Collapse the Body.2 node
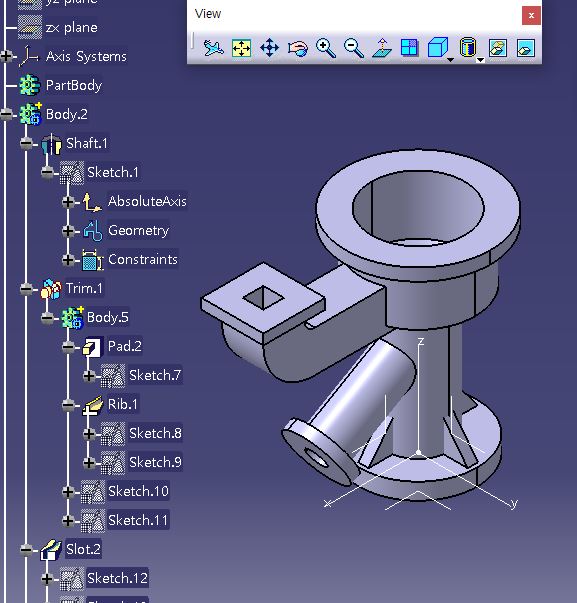577x603 pixels. tap(7, 114)
